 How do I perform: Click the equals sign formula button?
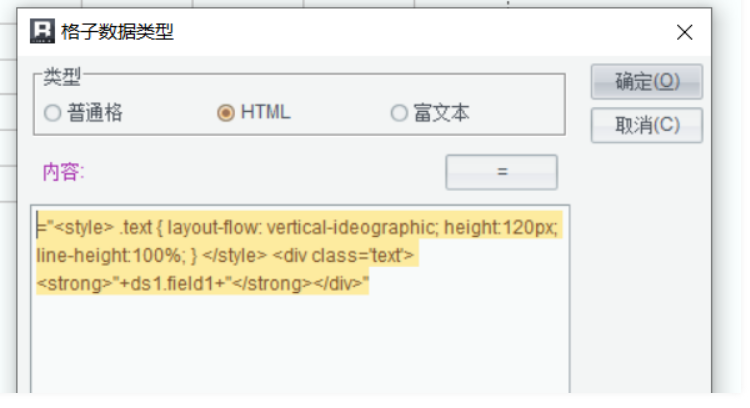(x=501, y=172)
